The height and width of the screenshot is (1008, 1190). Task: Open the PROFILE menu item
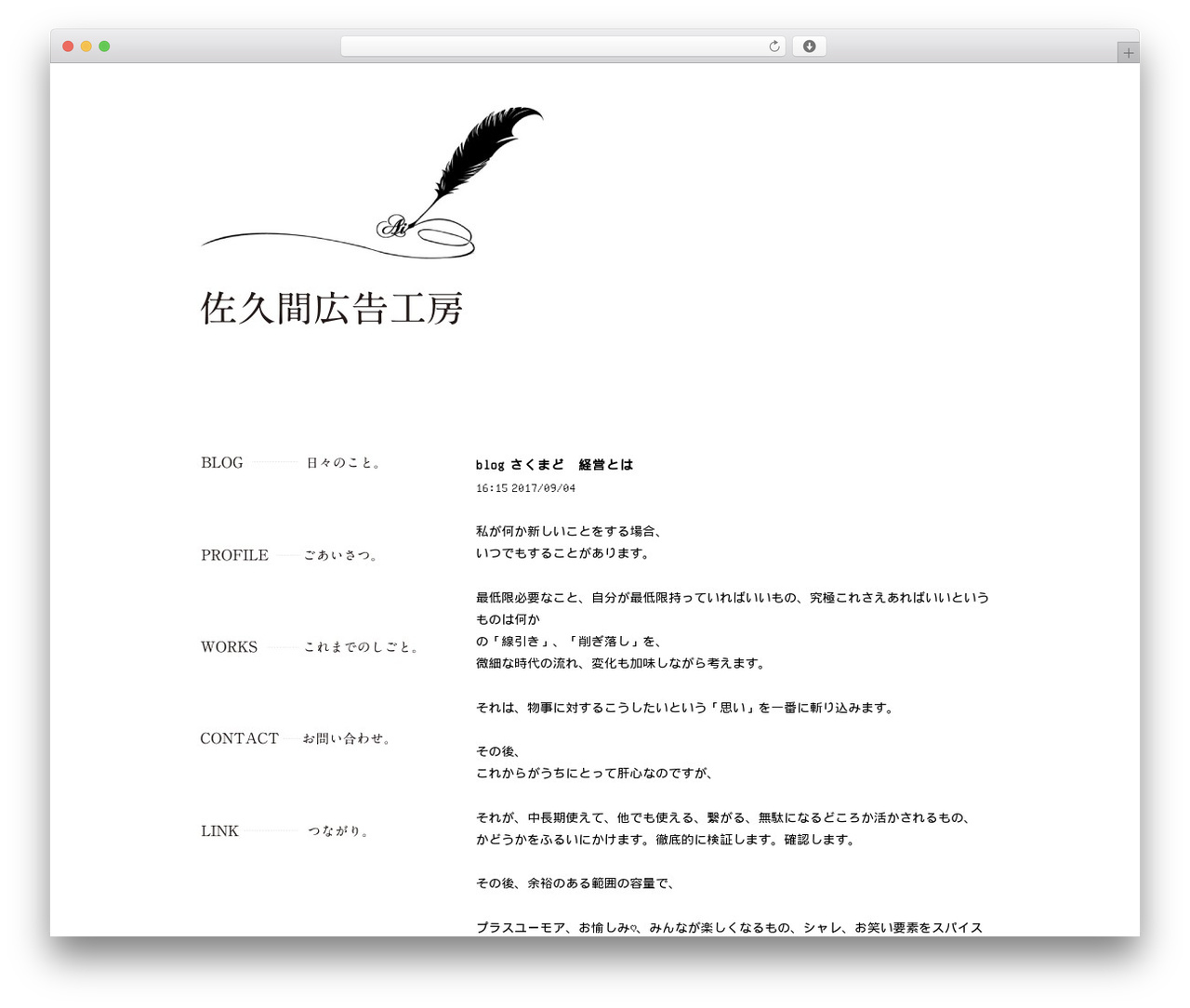coord(289,555)
